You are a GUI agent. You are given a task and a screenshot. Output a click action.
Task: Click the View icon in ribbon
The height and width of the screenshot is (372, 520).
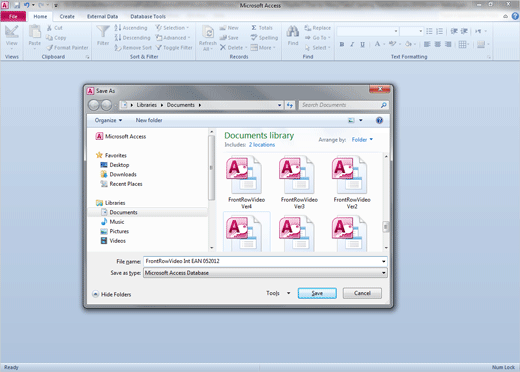(12, 32)
